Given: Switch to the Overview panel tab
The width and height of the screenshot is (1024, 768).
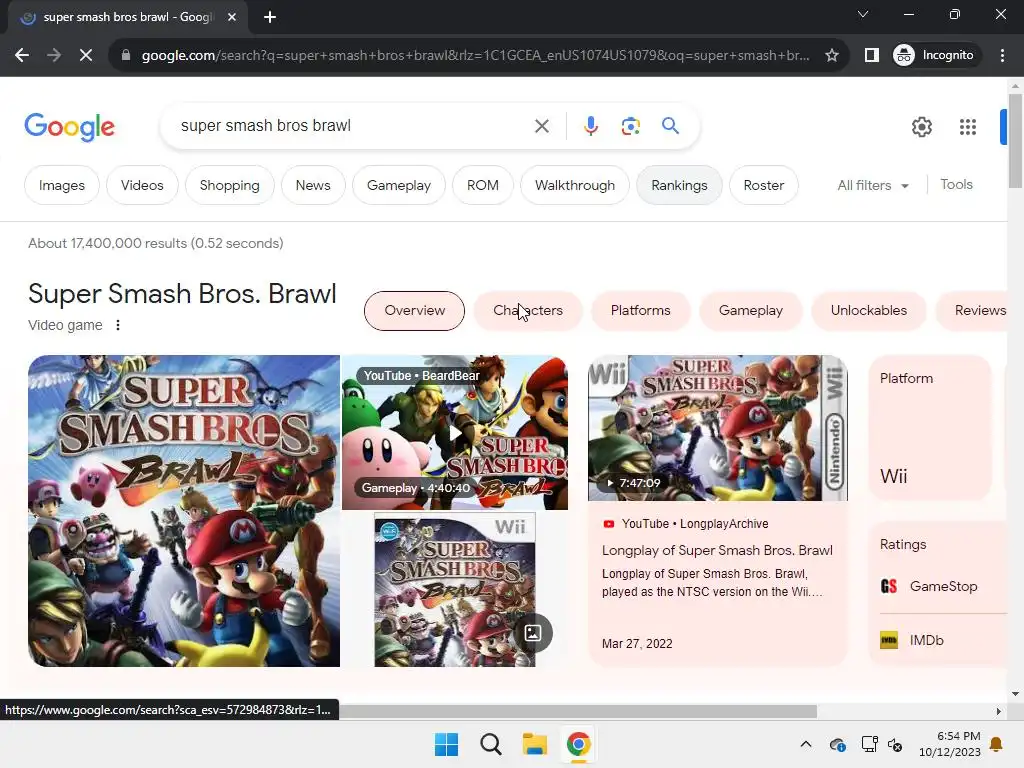Looking at the screenshot, I should tap(415, 311).
